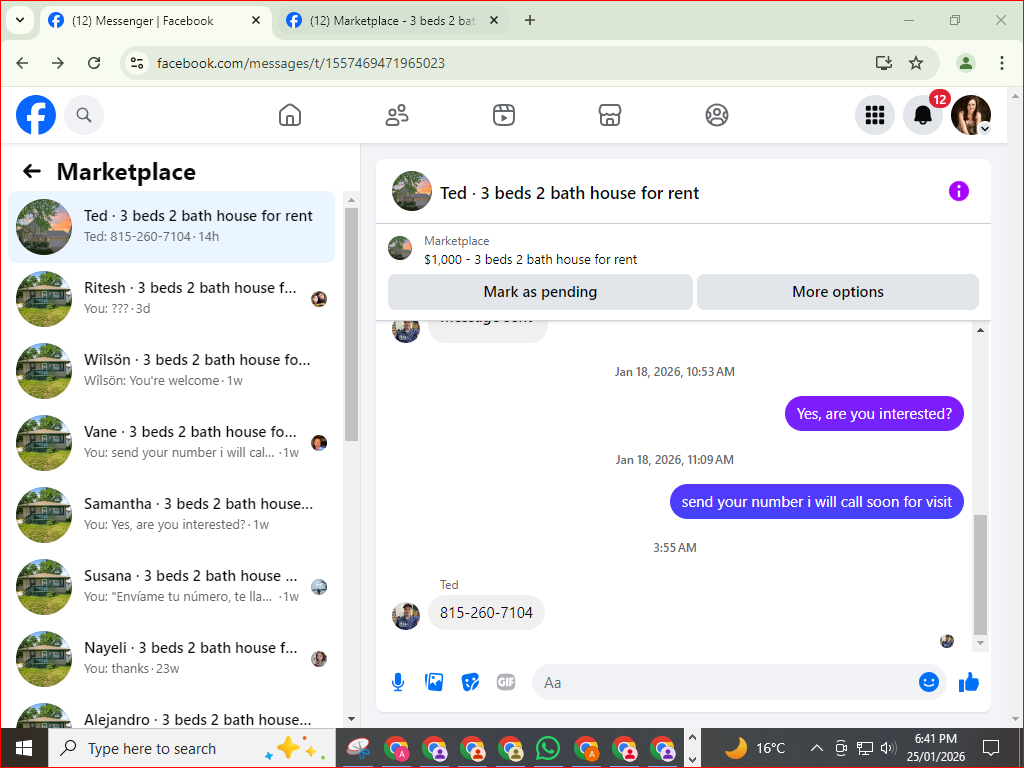The height and width of the screenshot is (768, 1024).
Task: Click the 'Yes, are you interested?' message bubble
Action: pos(874,413)
